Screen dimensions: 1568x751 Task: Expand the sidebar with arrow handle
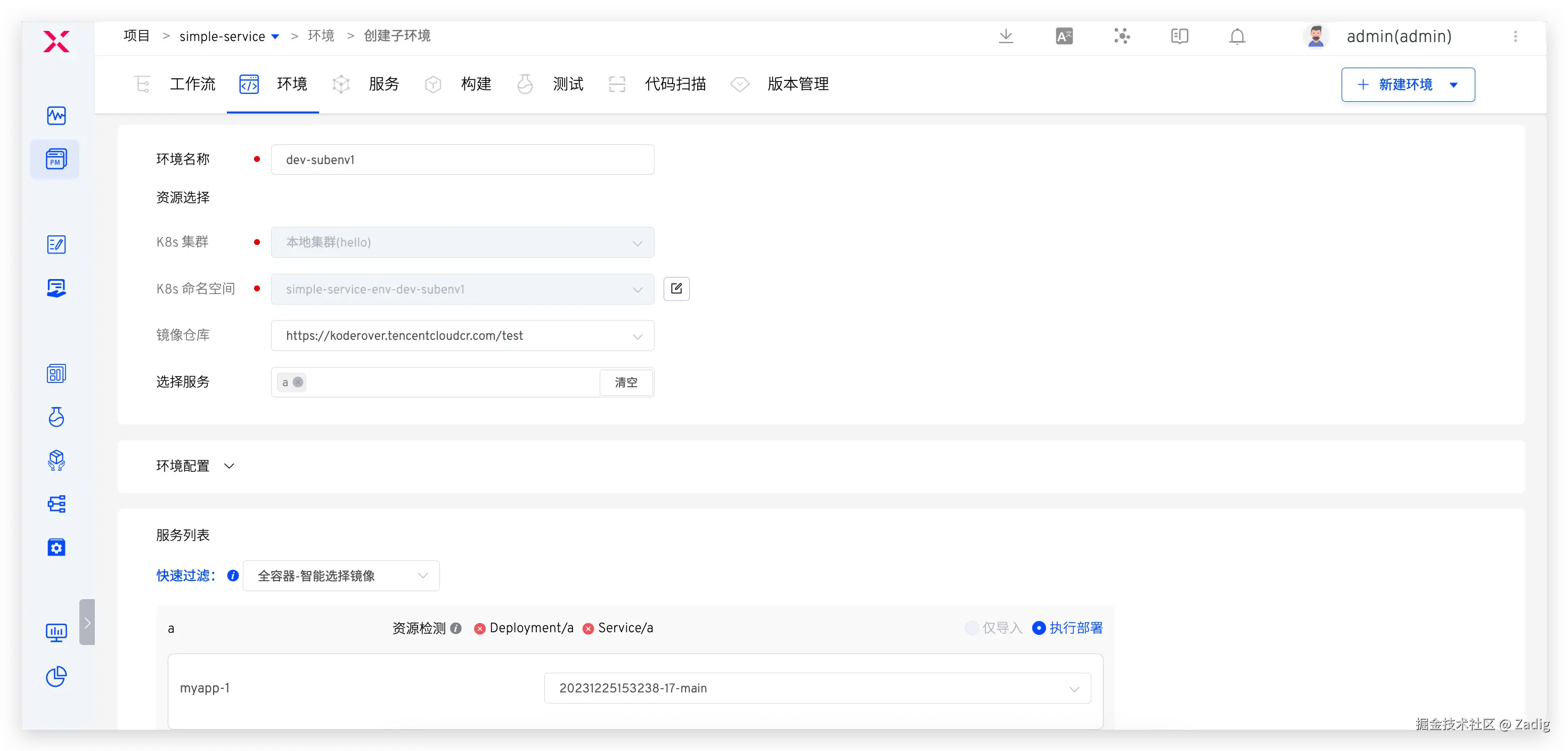pos(87,622)
